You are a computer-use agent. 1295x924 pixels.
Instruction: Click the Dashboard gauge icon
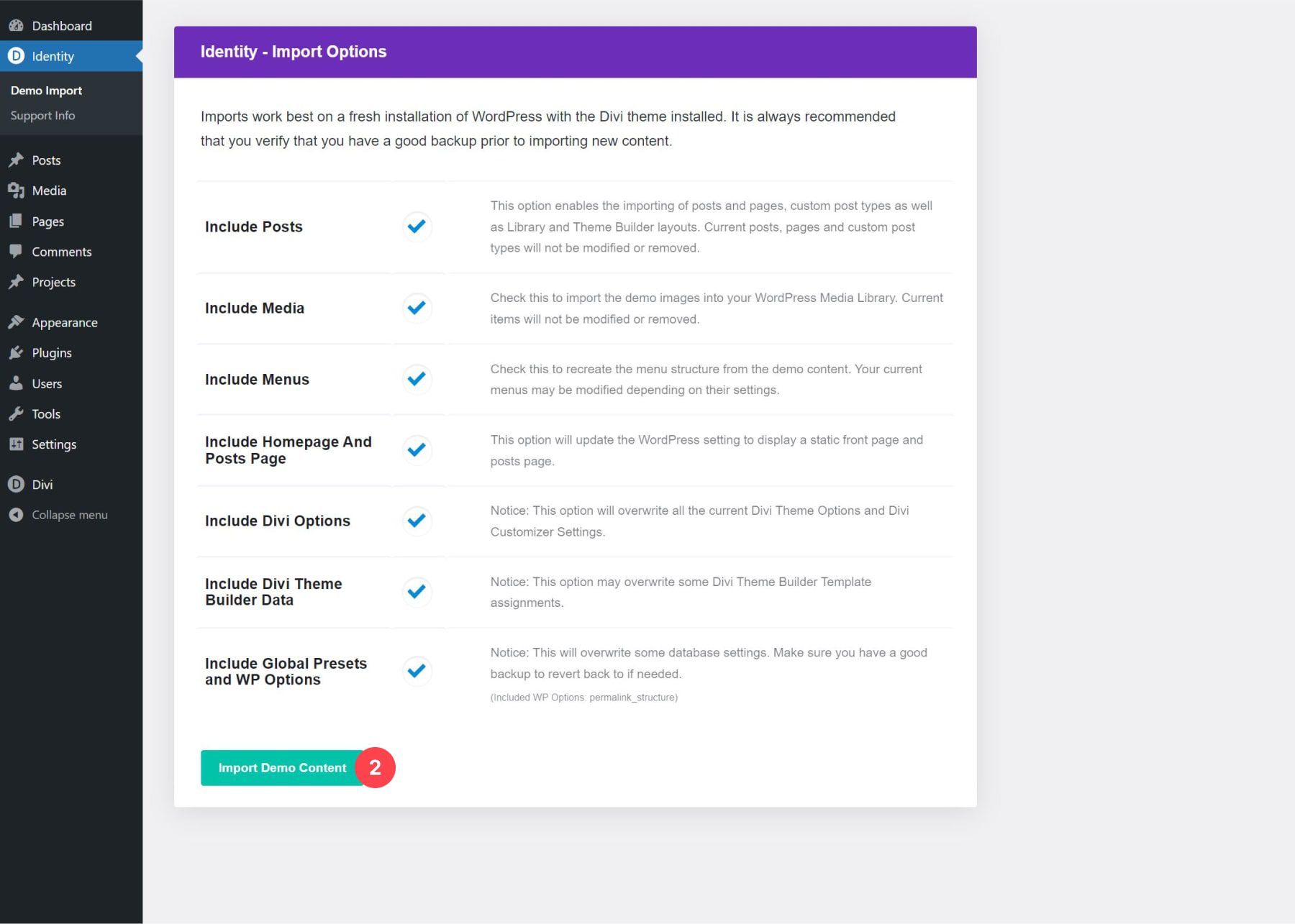click(x=16, y=26)
